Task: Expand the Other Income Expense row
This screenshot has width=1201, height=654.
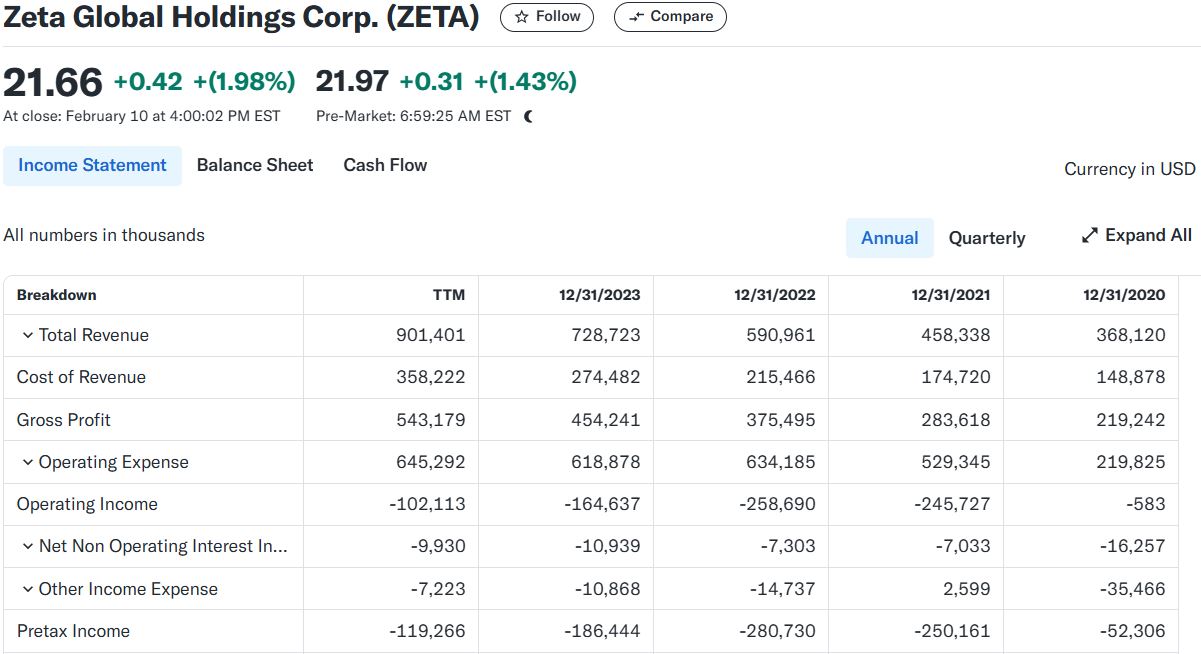Action: coord(27,589)
